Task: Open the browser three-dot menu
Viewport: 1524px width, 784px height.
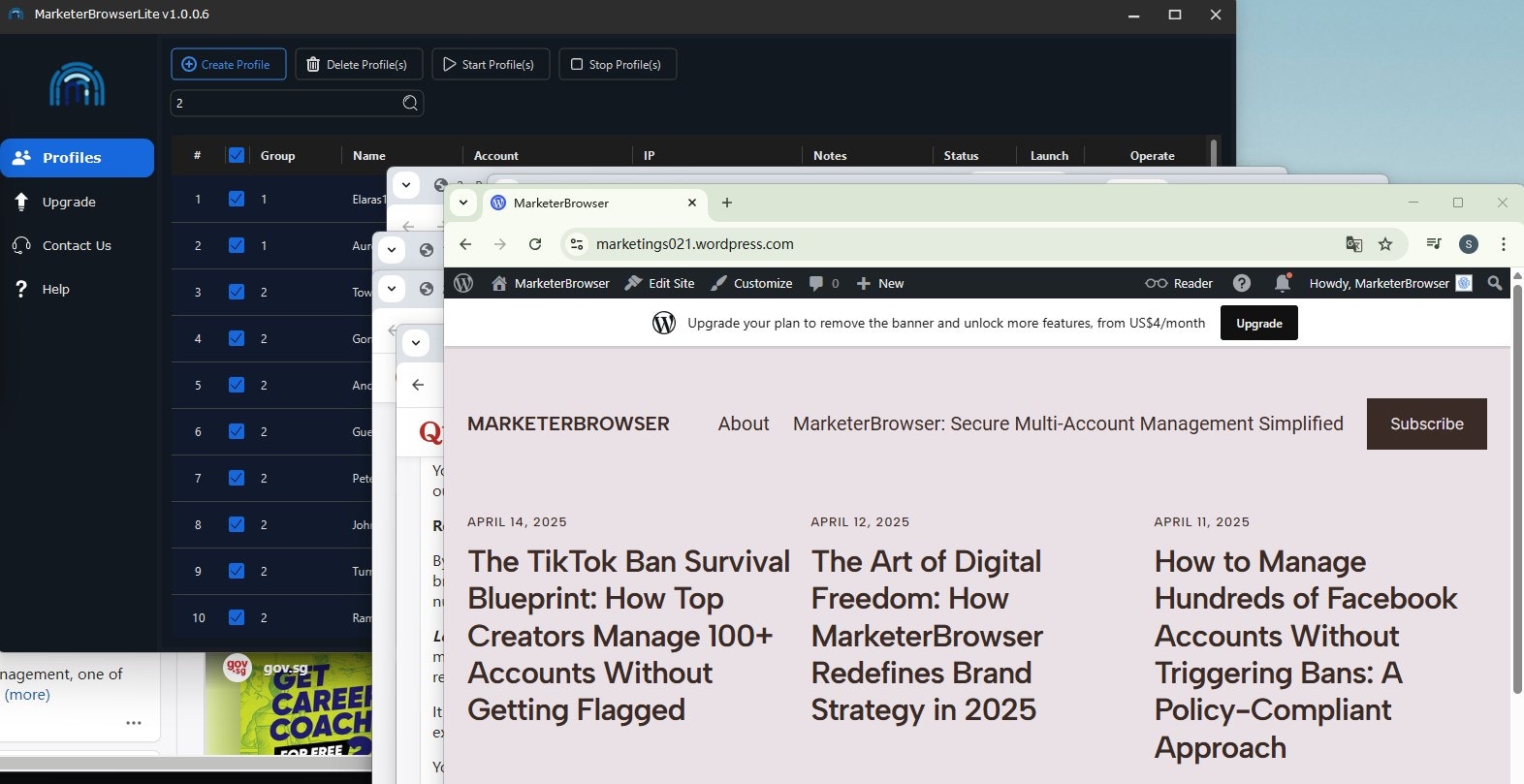Action: coord(1504,244)
